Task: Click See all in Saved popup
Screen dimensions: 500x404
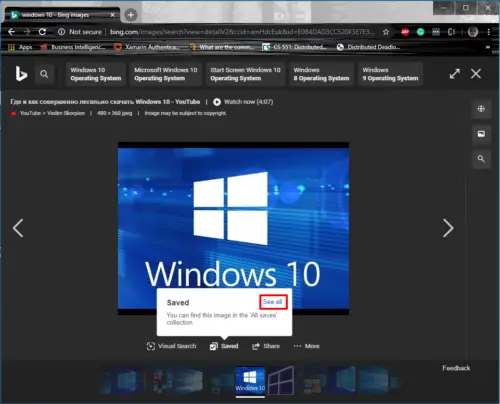Action: pyautogui.click(x=272, y=302)
